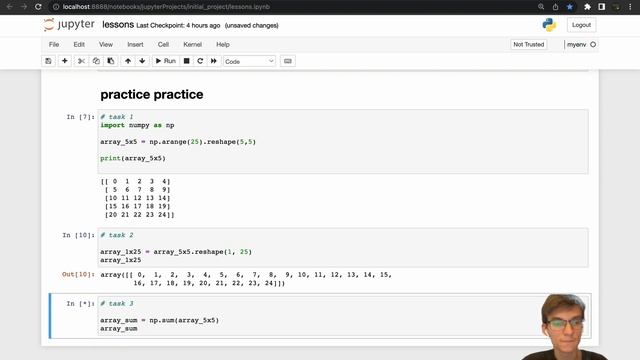Click the task 2 code cell

click(343, 248)
